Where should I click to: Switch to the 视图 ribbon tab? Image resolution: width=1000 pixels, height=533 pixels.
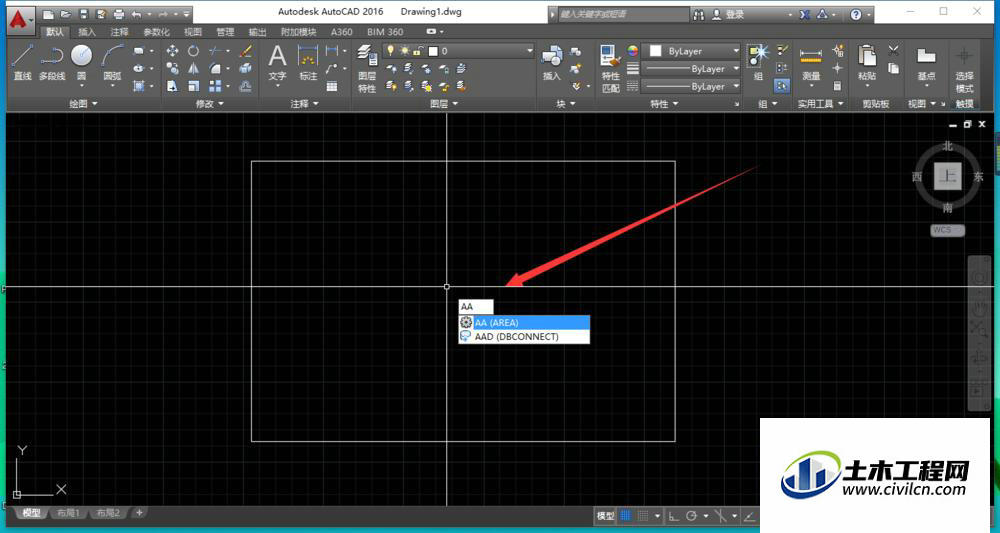coord(193,32)
